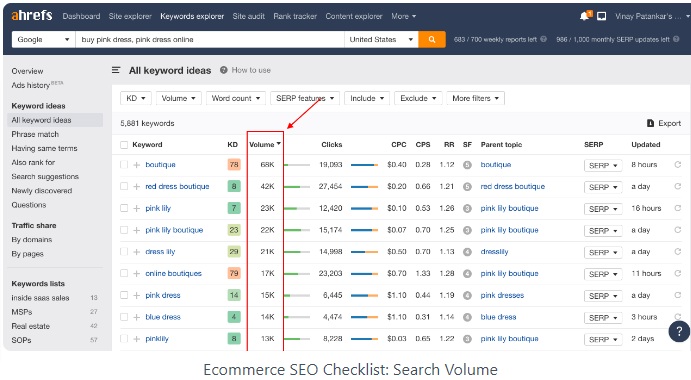Screen dimensions: 691x380
Task: Switch to Site explorer in the top navigation
Action: point(130,16)
